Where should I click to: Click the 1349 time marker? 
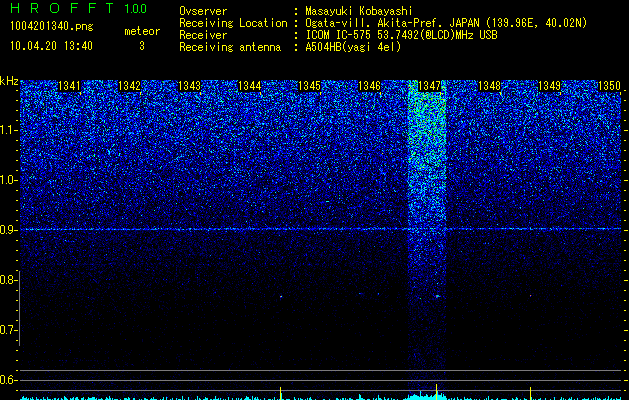pyautogui.click(x=549, y=86)
